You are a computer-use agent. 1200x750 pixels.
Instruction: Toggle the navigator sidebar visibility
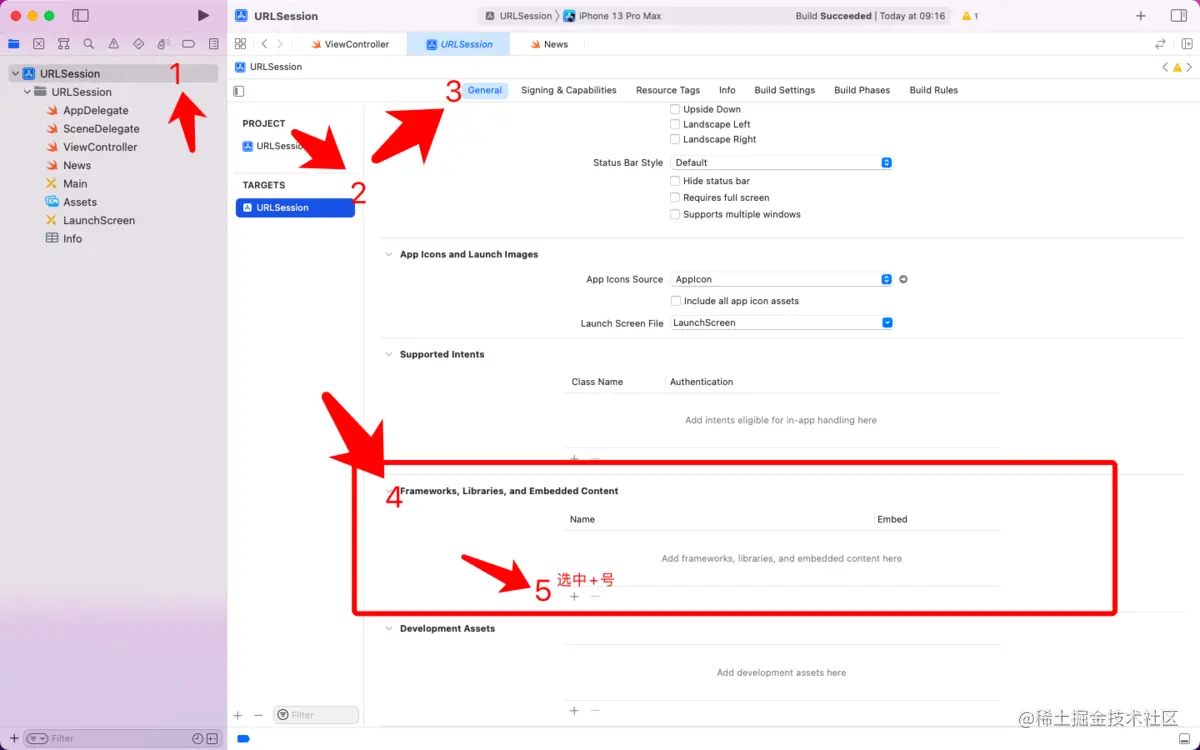[x=81, y=16]
